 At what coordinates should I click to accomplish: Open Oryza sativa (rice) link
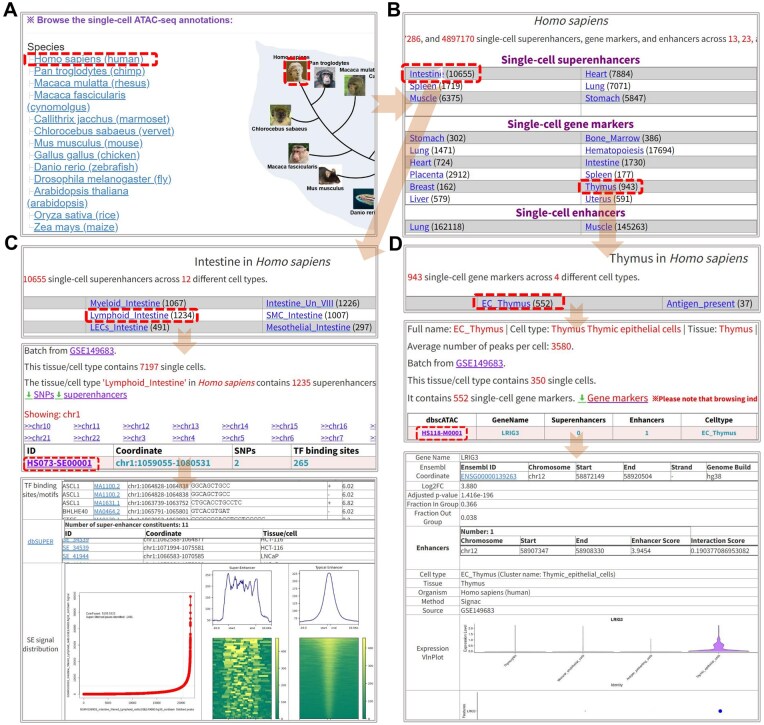pyautogui.click(x=76, y=215)
